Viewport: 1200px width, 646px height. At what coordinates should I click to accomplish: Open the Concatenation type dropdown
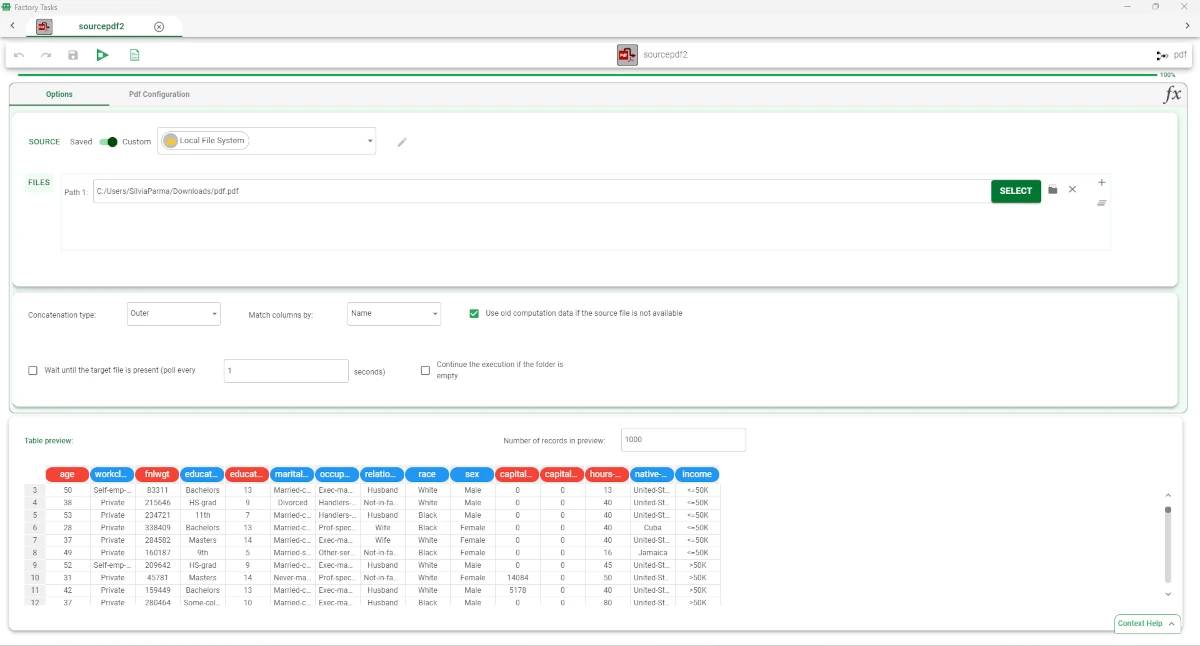pyautogui.click(x=174, y=314)
